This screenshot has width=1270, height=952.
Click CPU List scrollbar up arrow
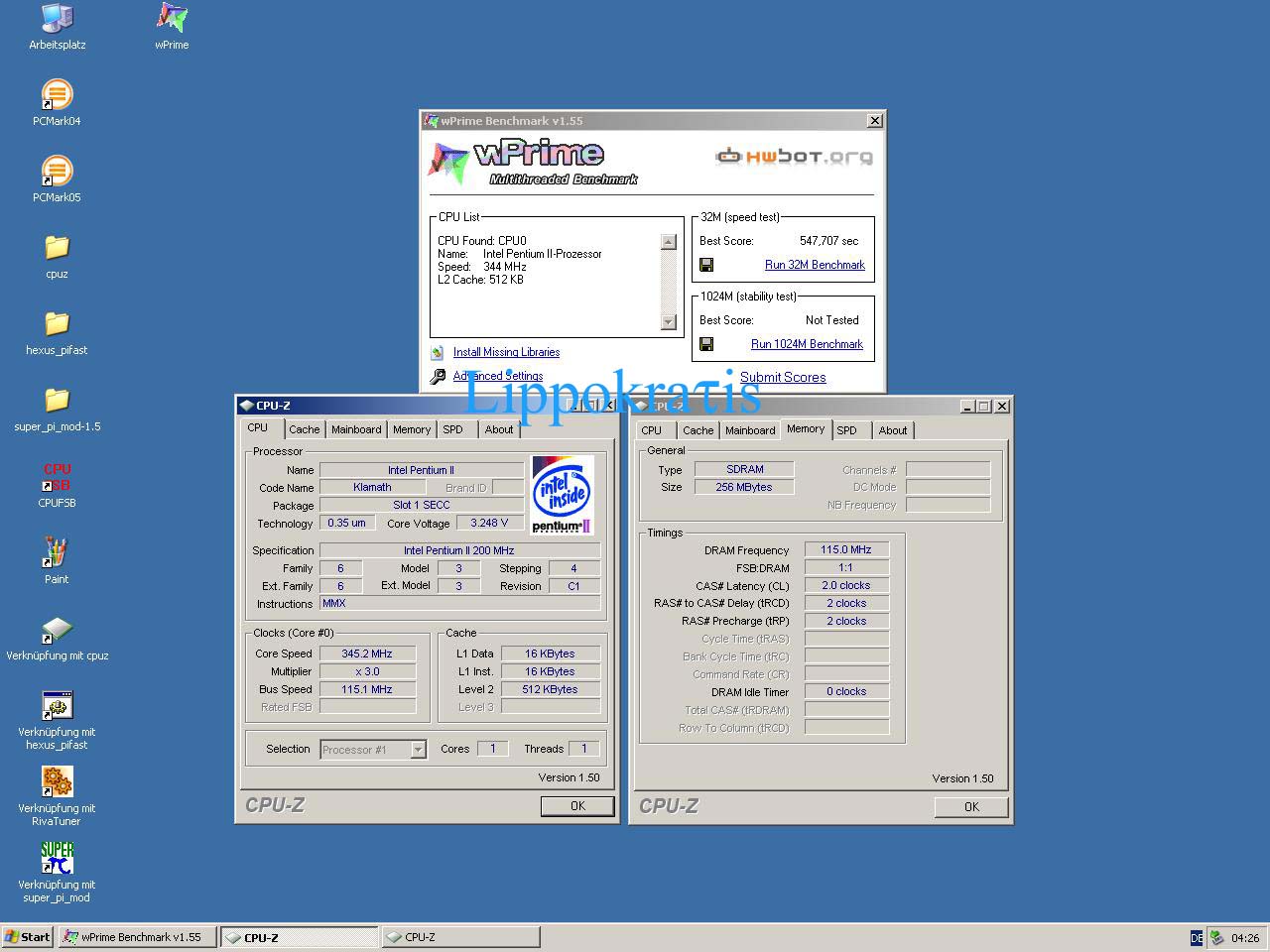coord(668,242)
